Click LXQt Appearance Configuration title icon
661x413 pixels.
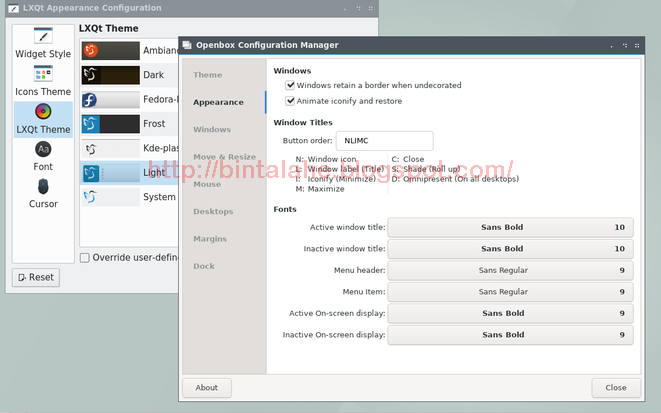pos(13,8)
